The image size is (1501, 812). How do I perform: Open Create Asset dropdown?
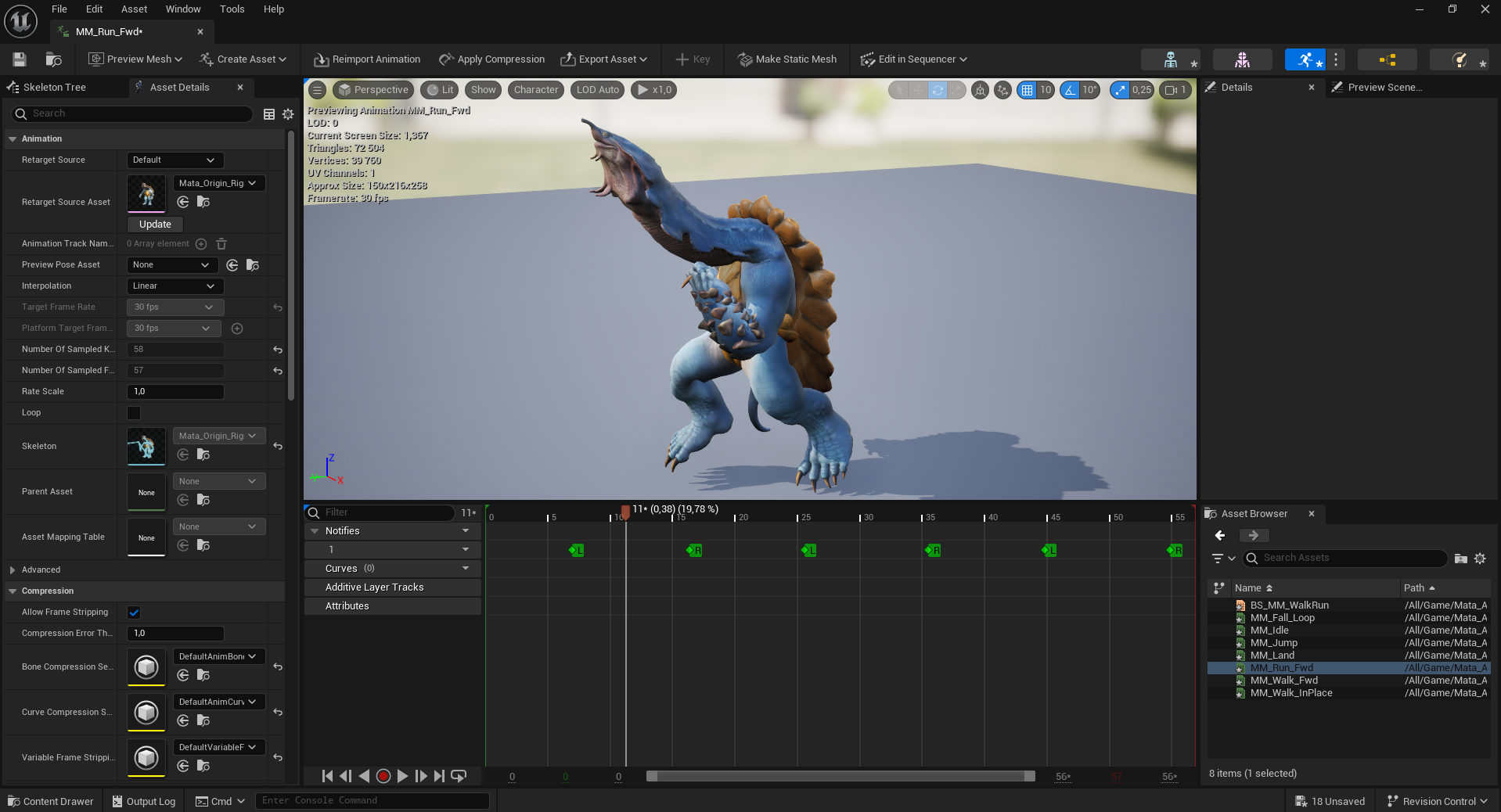coord(243,59)
